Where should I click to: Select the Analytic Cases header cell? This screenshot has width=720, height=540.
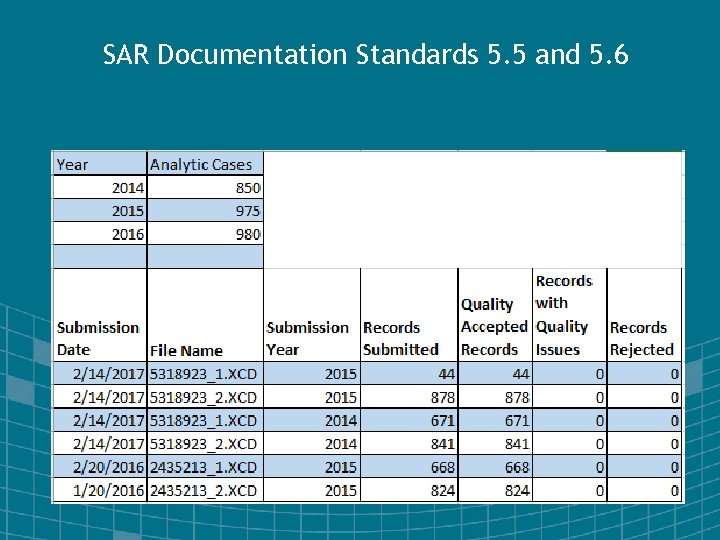click(x=205, y=164)
